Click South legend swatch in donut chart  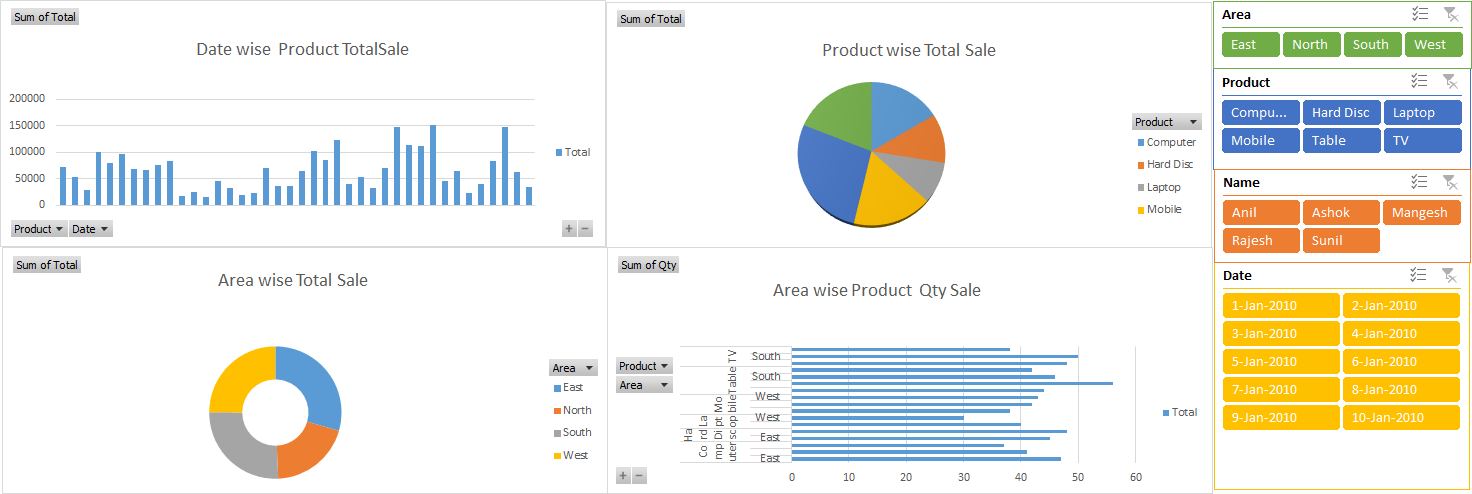pos(557,433)
